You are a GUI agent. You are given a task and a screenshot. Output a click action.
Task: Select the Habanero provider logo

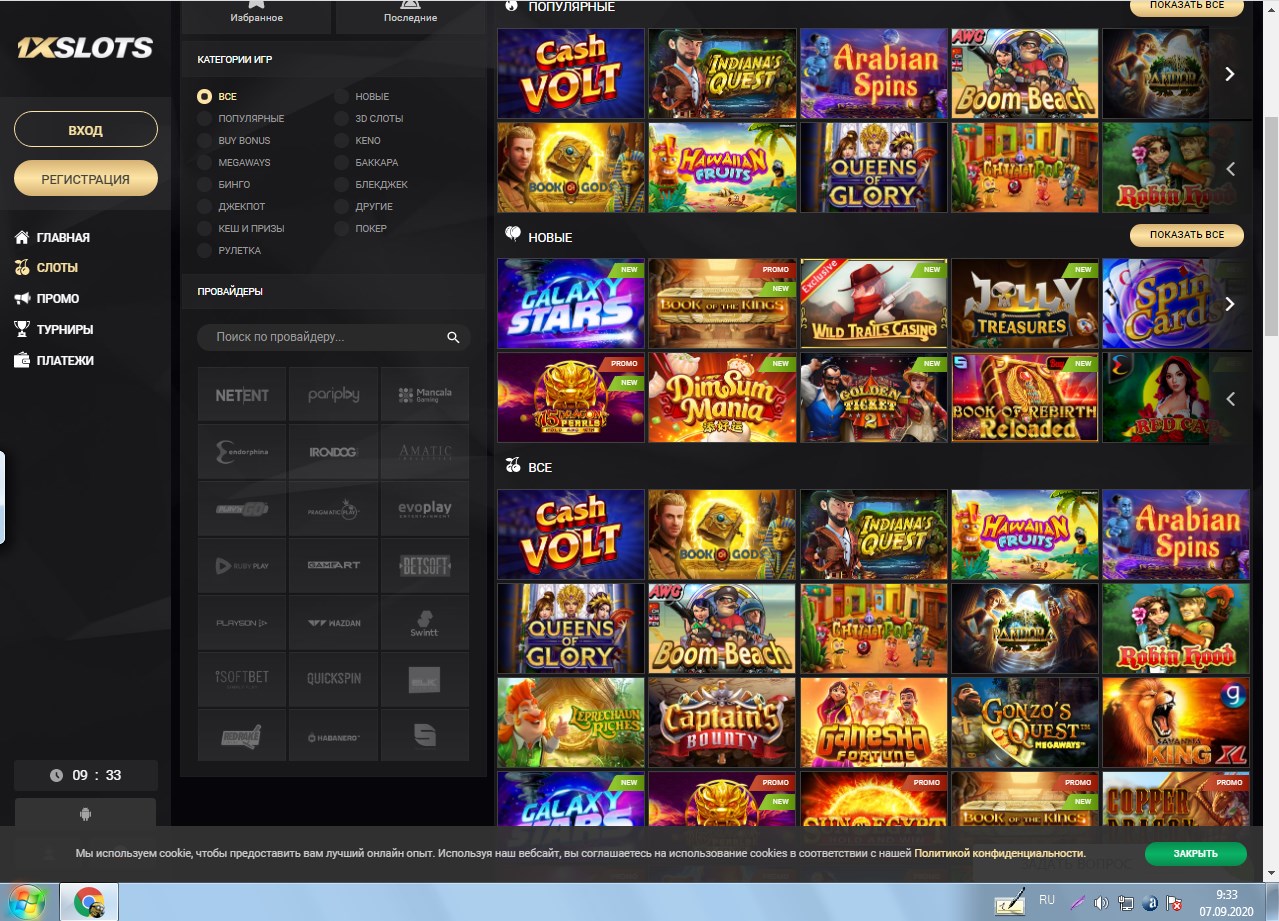coord(334,737)
